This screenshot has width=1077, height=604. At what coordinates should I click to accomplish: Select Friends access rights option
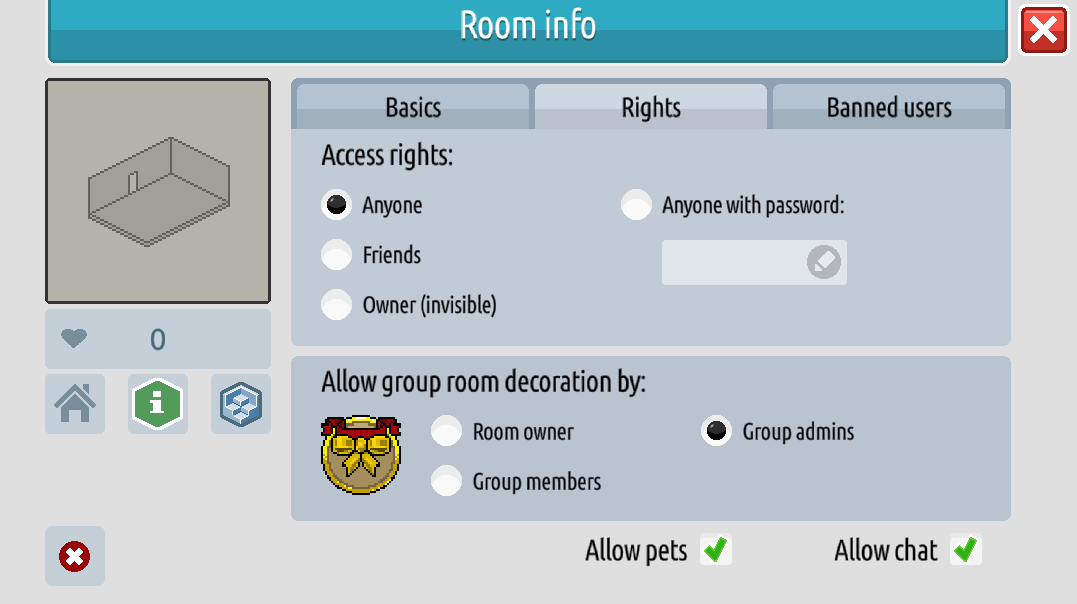pyautogui.click(x=337, y=255)
